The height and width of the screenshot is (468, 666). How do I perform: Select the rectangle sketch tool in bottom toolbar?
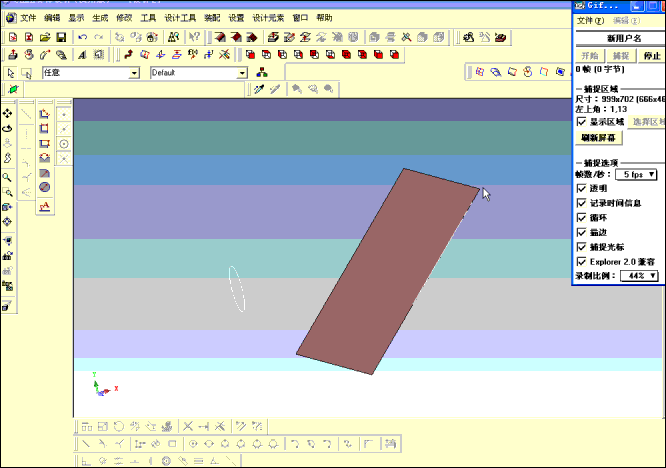[x=172, y=444]
